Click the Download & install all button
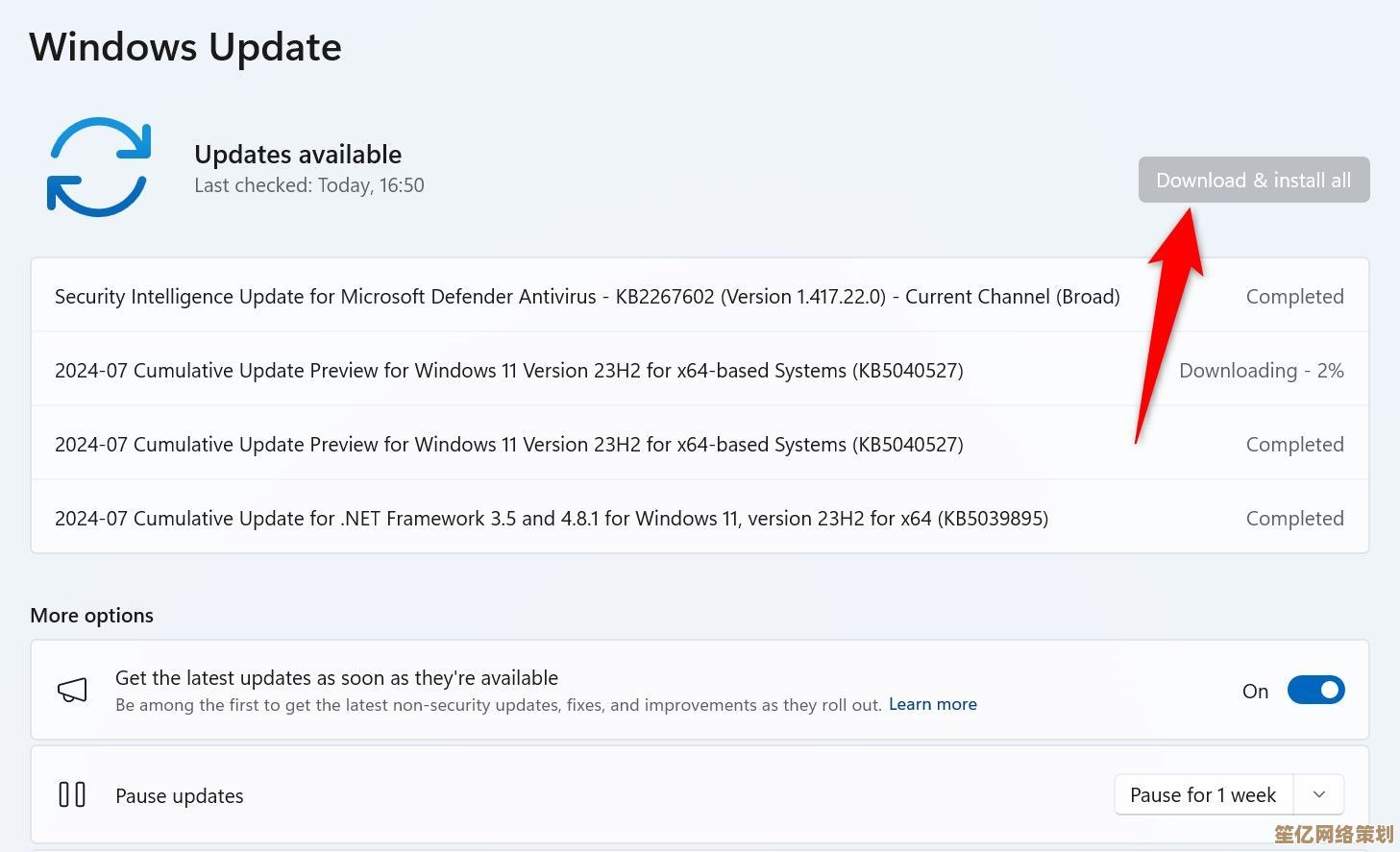Screen dimensions: 1400x852 (x=1253, y=181)
